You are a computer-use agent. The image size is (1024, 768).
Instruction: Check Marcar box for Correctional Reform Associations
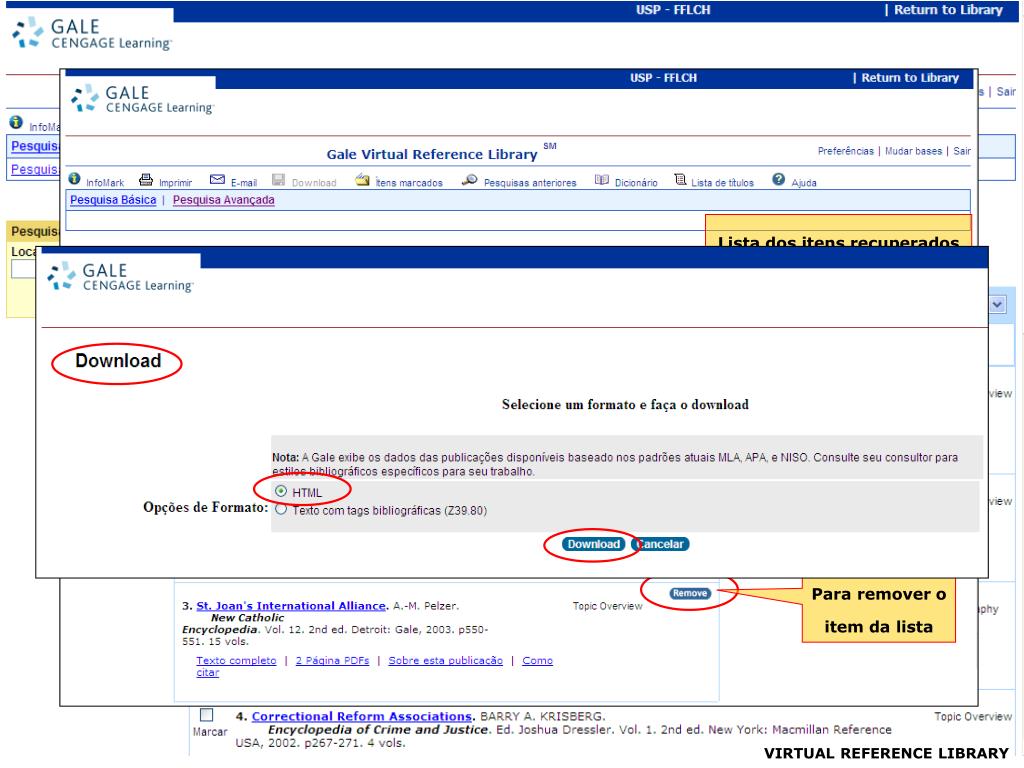(206, 715)
